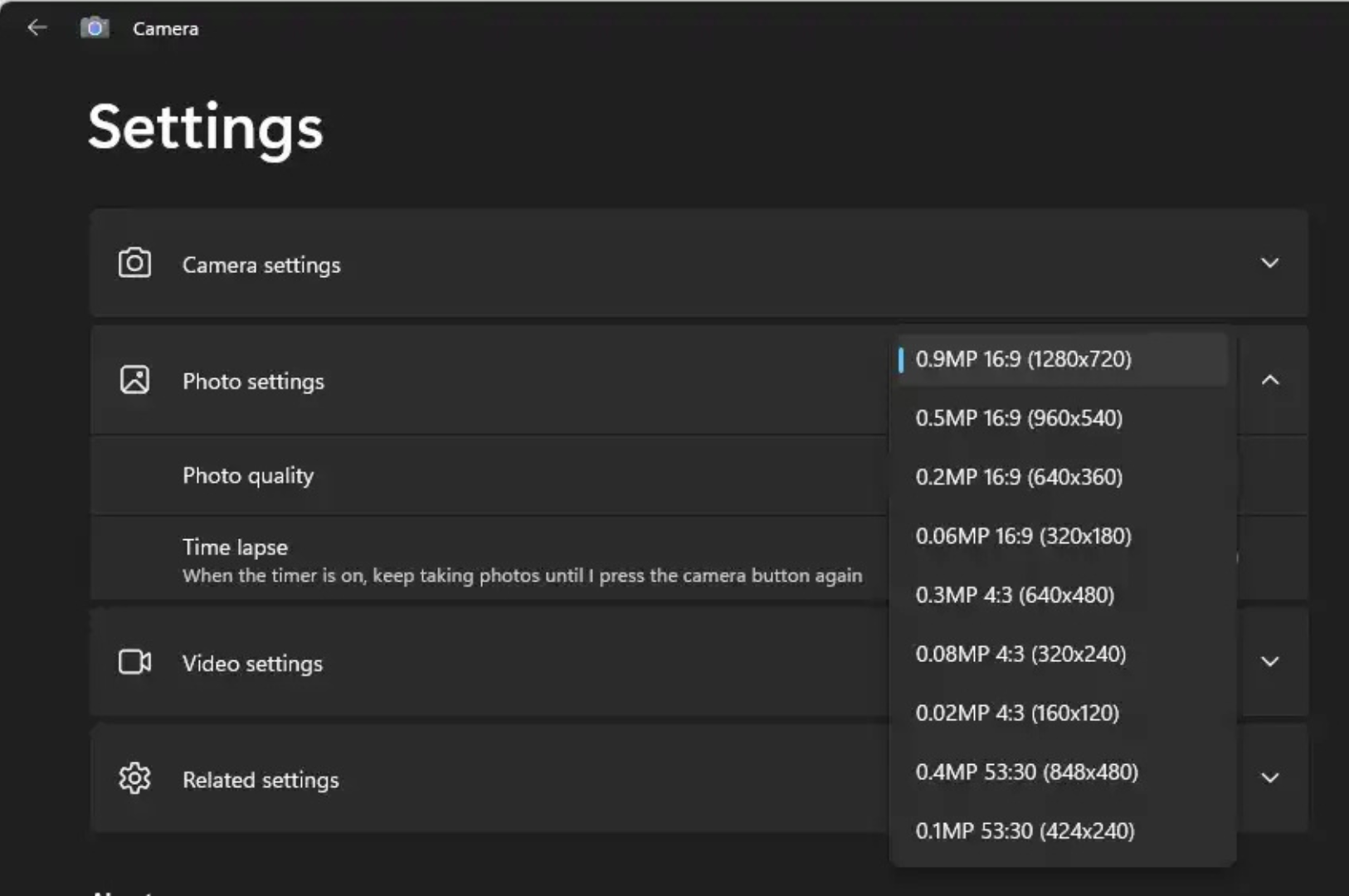Select 0.06MP 16:9 (320x180) option
This screenshot has width=1349, height=896.
click(1023, 536)
